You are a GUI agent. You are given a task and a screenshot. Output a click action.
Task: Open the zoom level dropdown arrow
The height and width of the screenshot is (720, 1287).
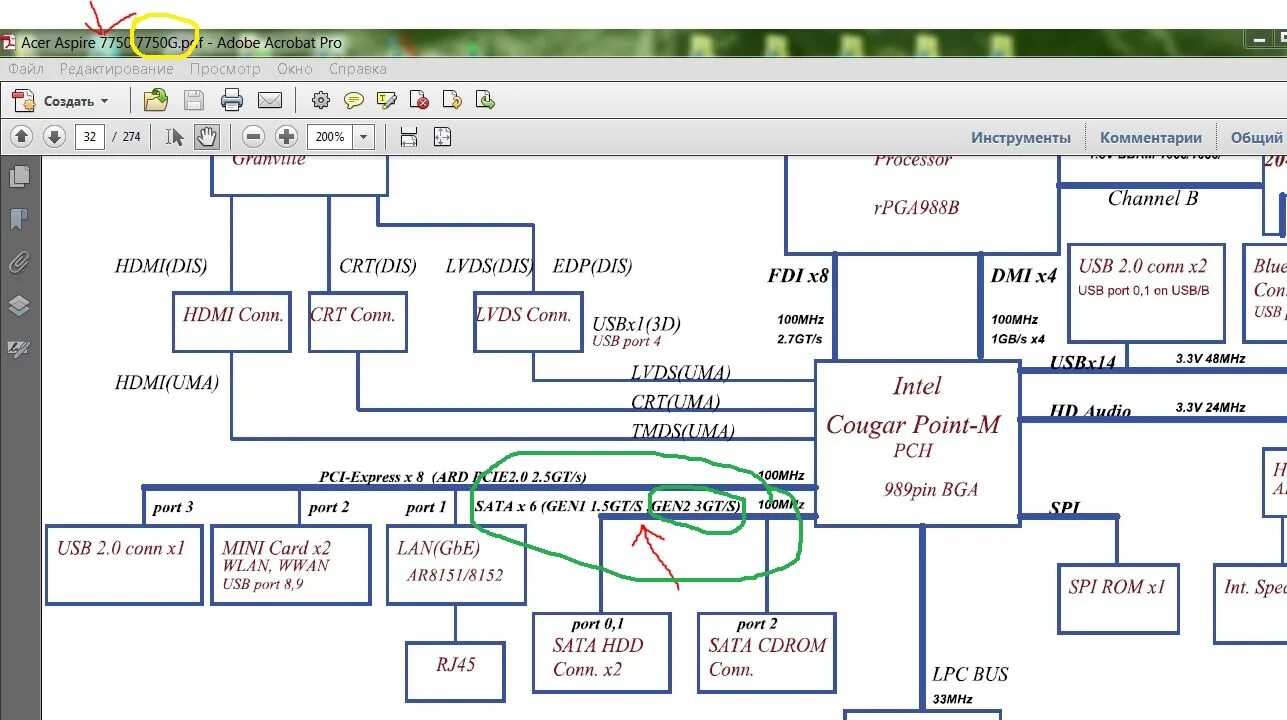(364, 137)
